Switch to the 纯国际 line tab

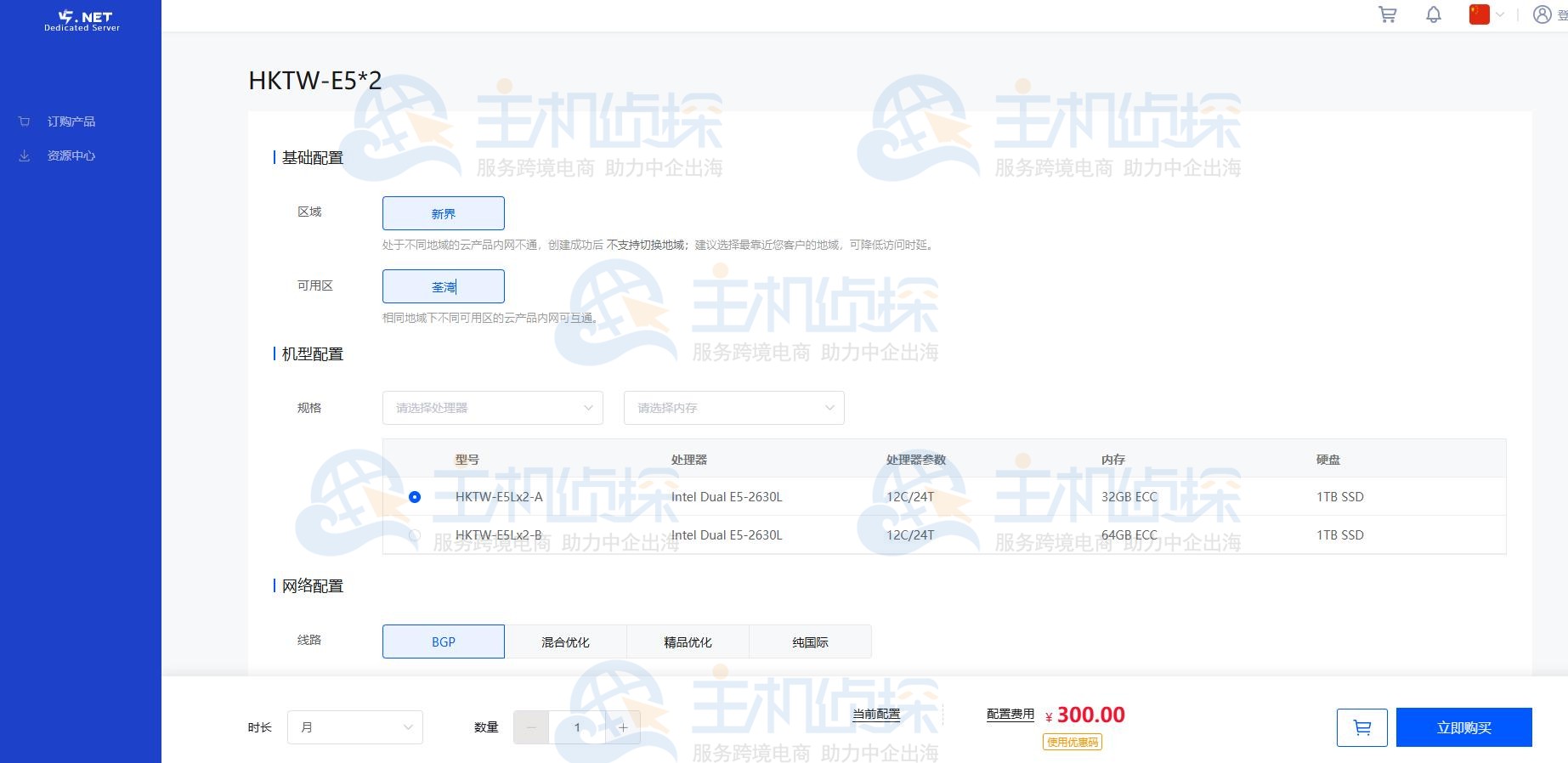(810, 641)
